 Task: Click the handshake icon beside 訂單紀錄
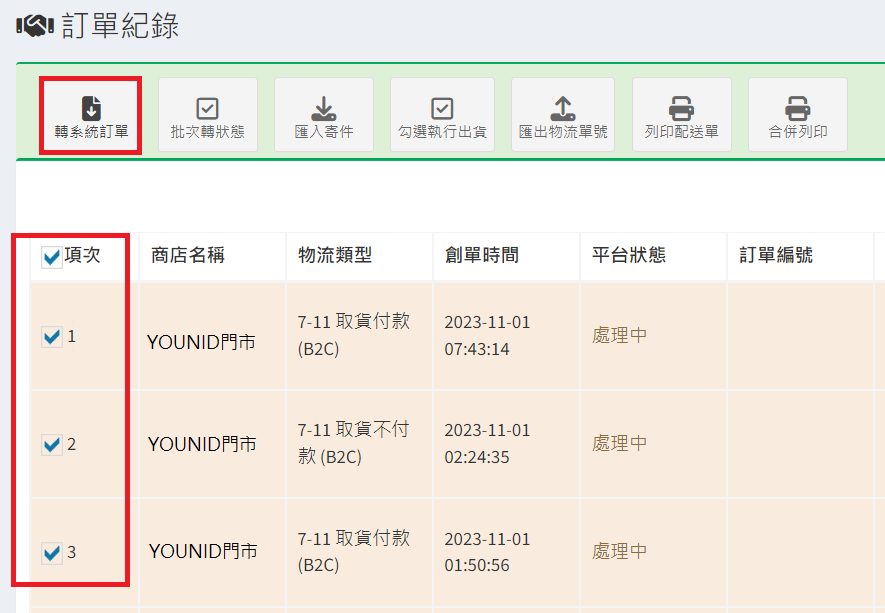35,27
